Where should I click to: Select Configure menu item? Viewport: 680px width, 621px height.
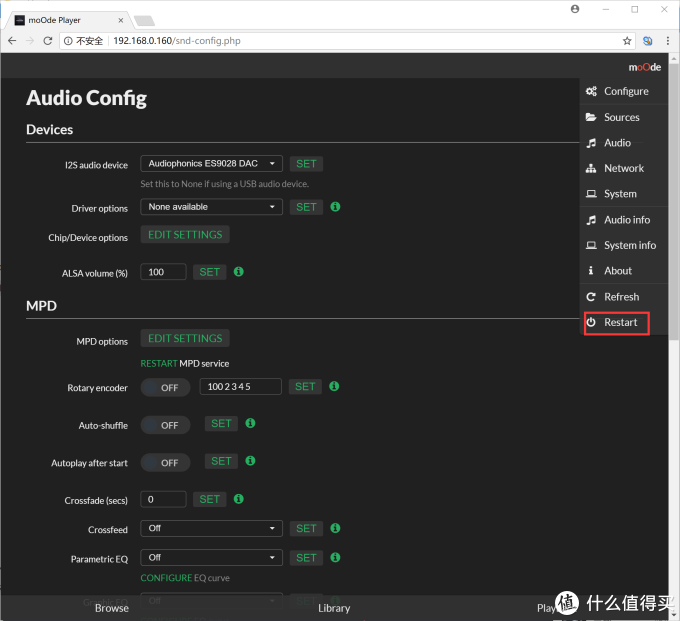[x=623, y=91]
